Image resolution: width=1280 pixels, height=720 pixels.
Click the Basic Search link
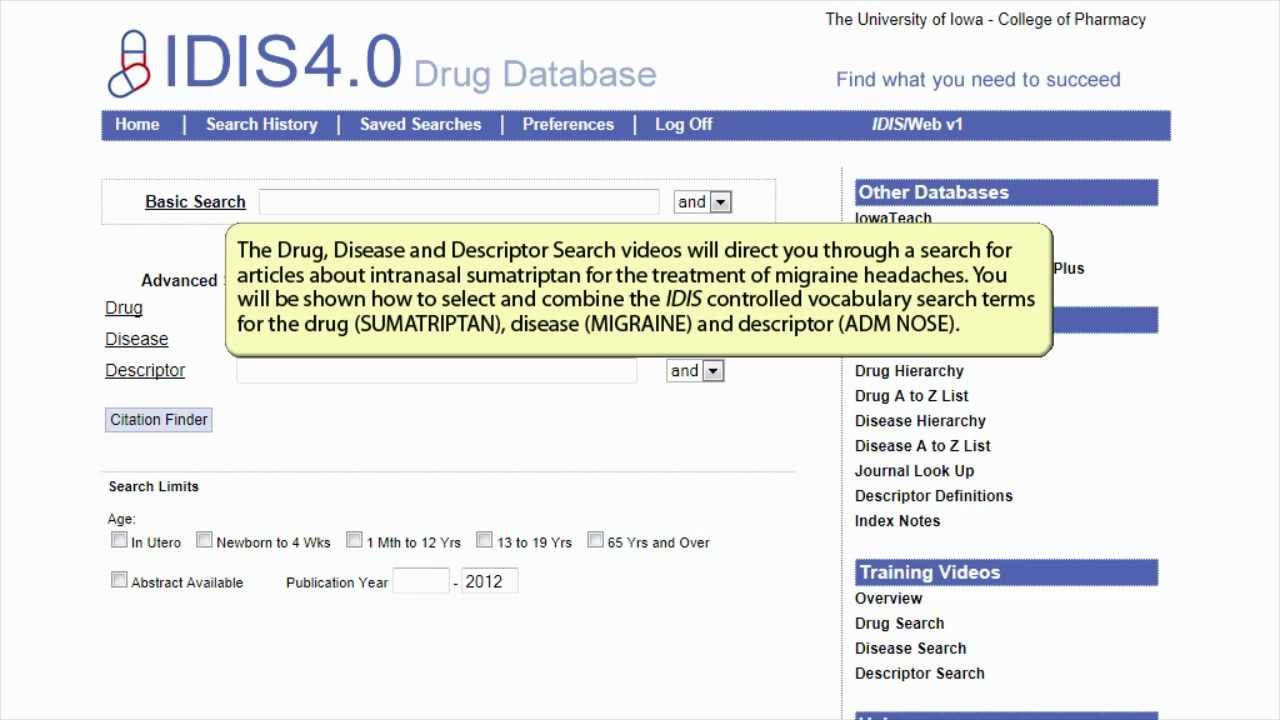(x=195, y=202)
